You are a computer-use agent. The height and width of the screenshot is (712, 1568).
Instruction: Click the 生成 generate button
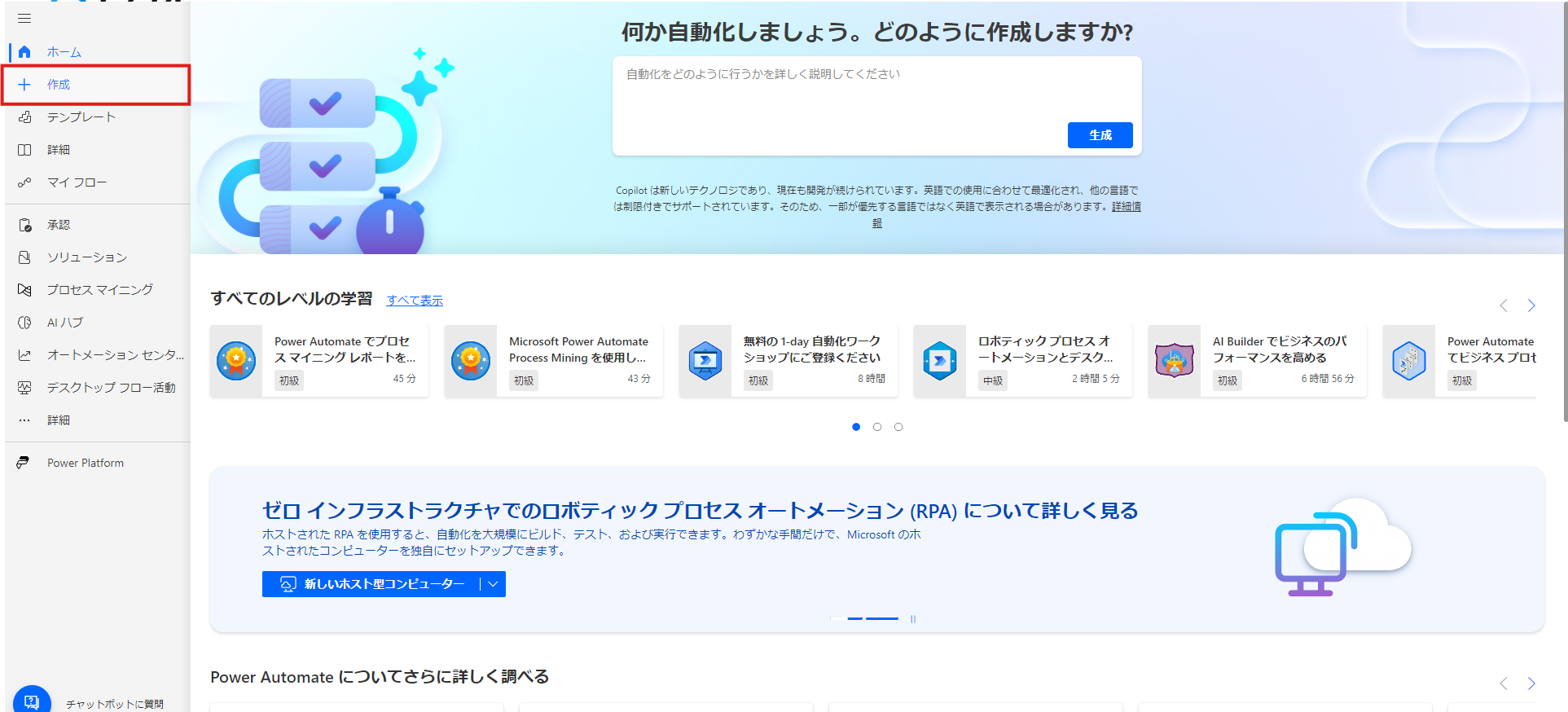click(x=1100, y=135)
